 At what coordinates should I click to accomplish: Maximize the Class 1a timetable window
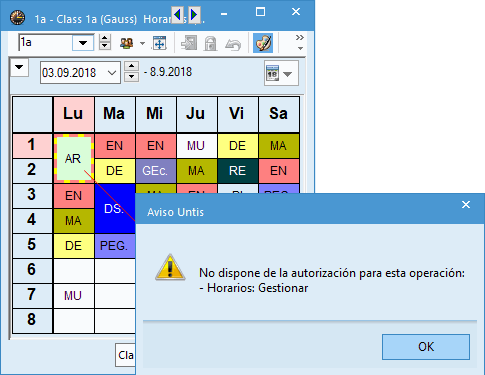tap(260, 12)
